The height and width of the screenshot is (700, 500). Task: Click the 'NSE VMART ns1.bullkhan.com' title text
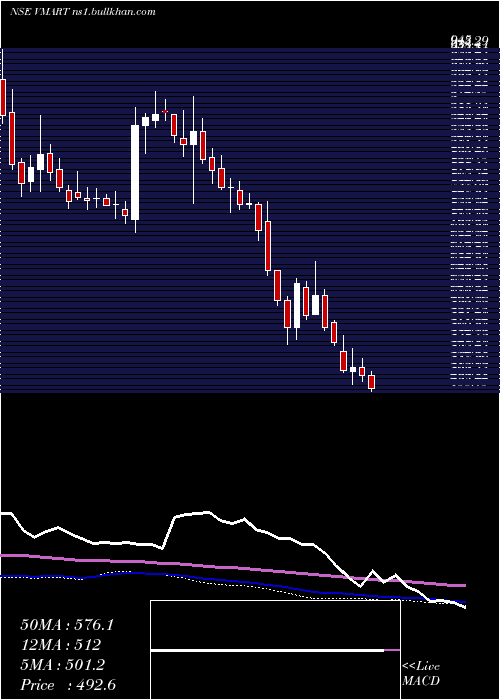click(x=83, y=12)
